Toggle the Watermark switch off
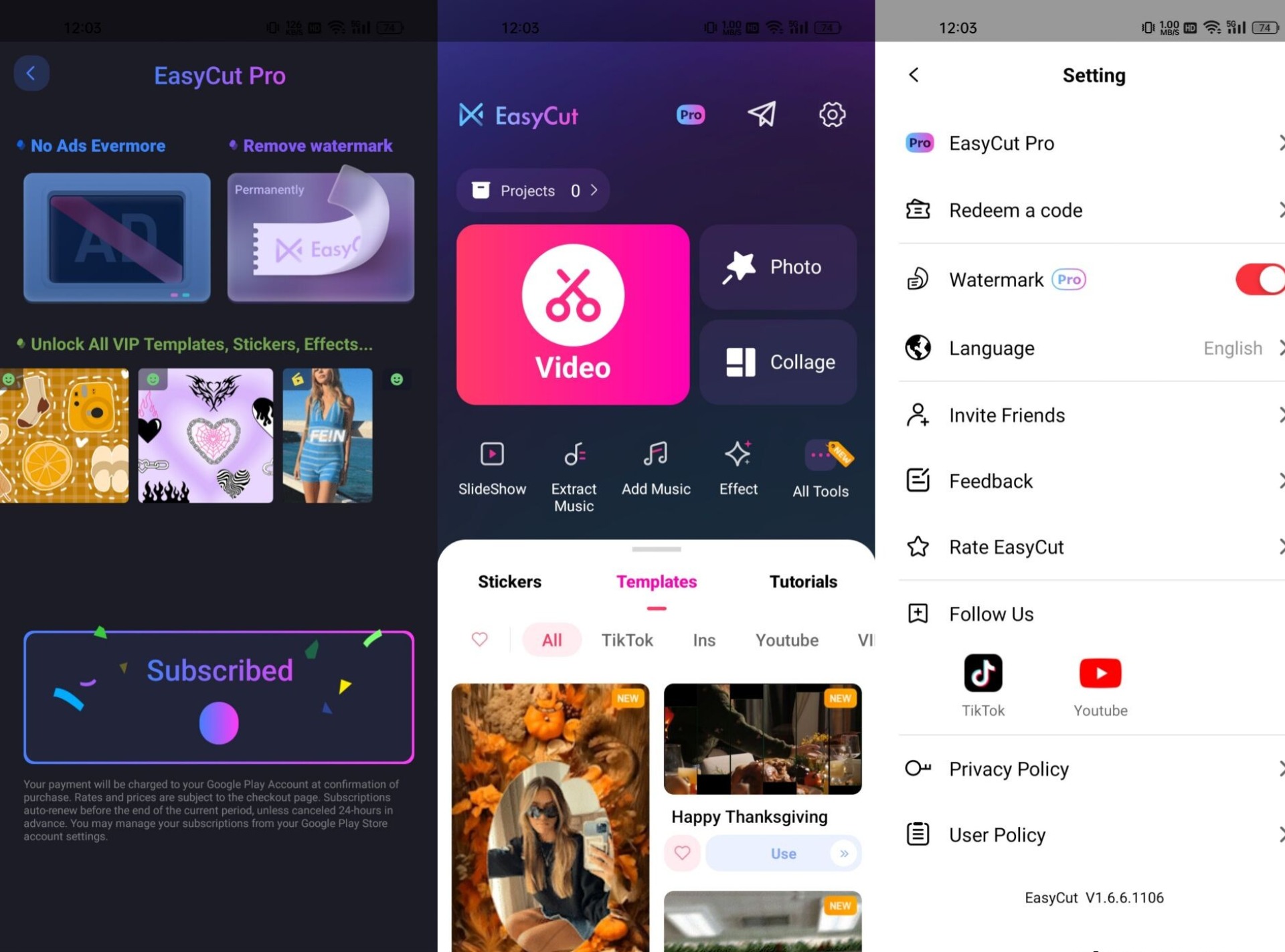 tap(1260, 279)
